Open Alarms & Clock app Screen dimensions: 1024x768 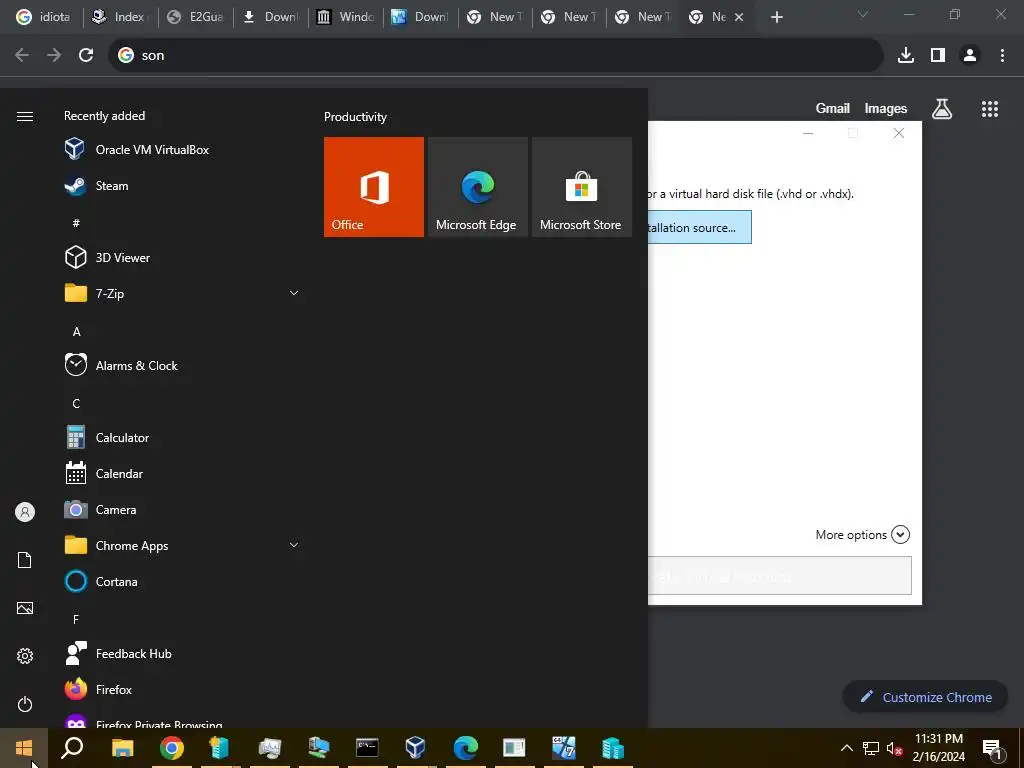point(182,366)
